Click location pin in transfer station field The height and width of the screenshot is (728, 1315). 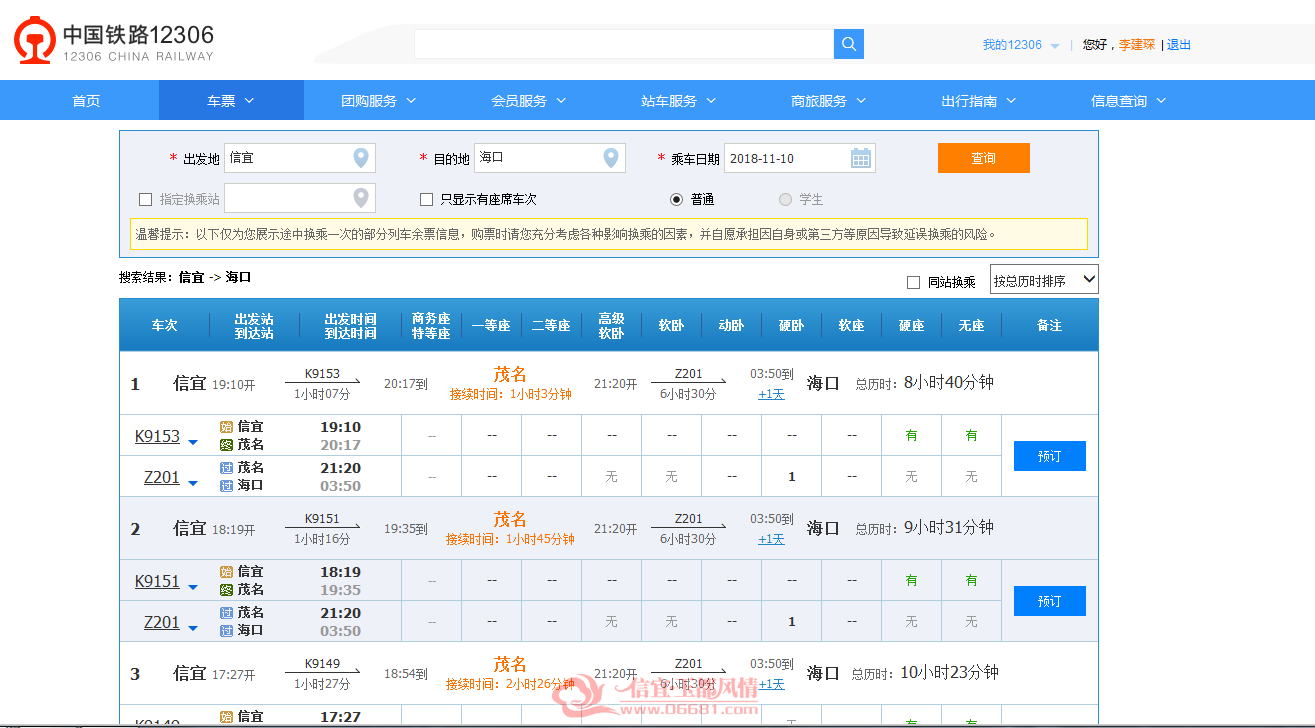click(361, 198)
